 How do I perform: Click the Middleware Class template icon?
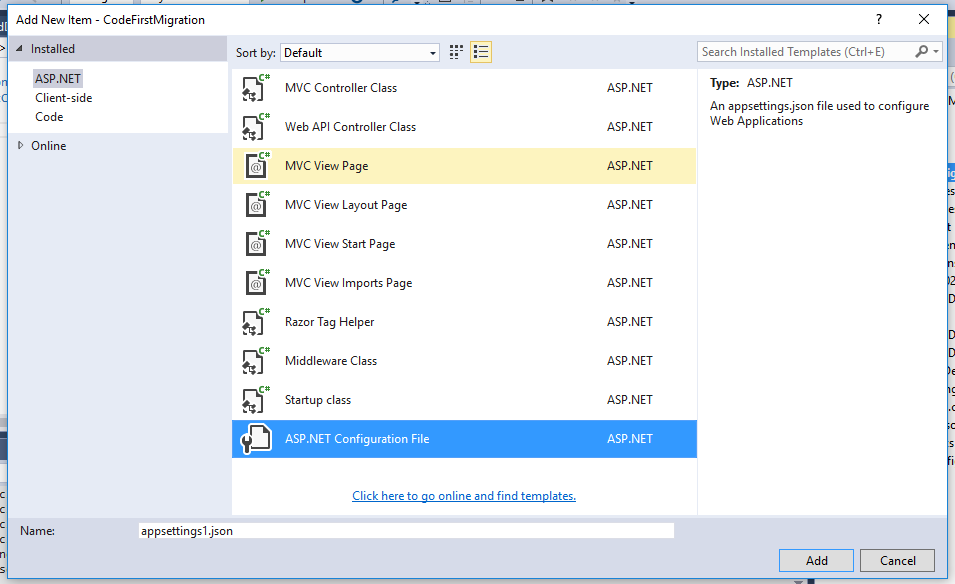[x=256, y=361]
